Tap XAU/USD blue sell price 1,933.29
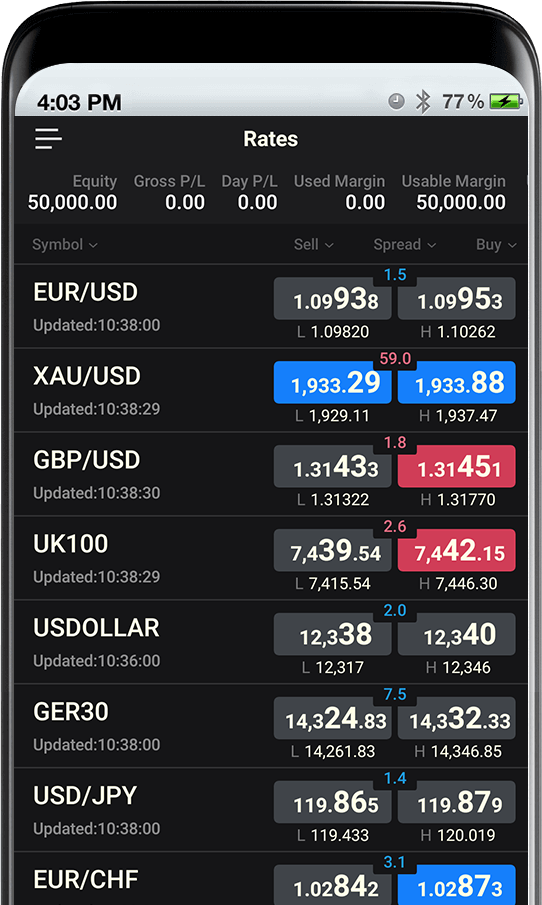 tap(332, 383)
